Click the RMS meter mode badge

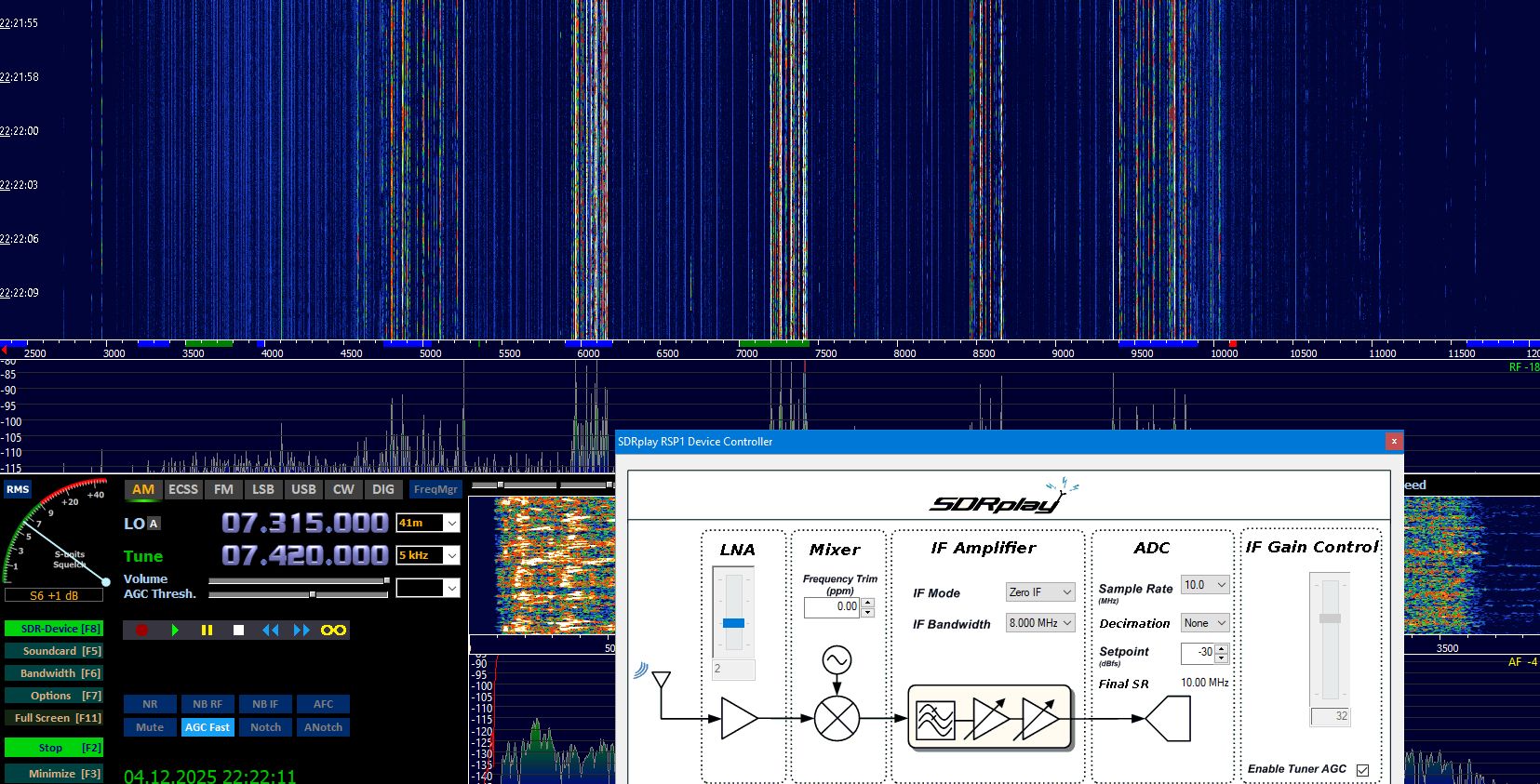(18, 489)
